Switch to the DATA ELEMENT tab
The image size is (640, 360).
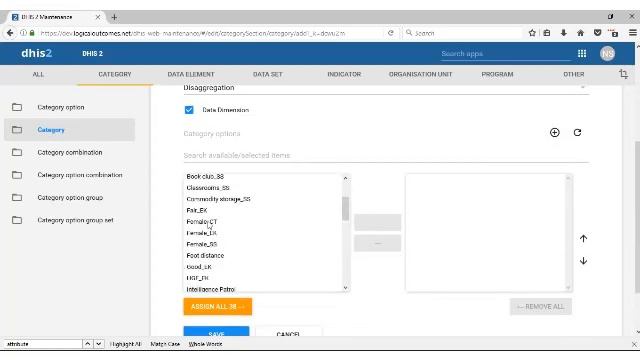(x=191, y=74)
